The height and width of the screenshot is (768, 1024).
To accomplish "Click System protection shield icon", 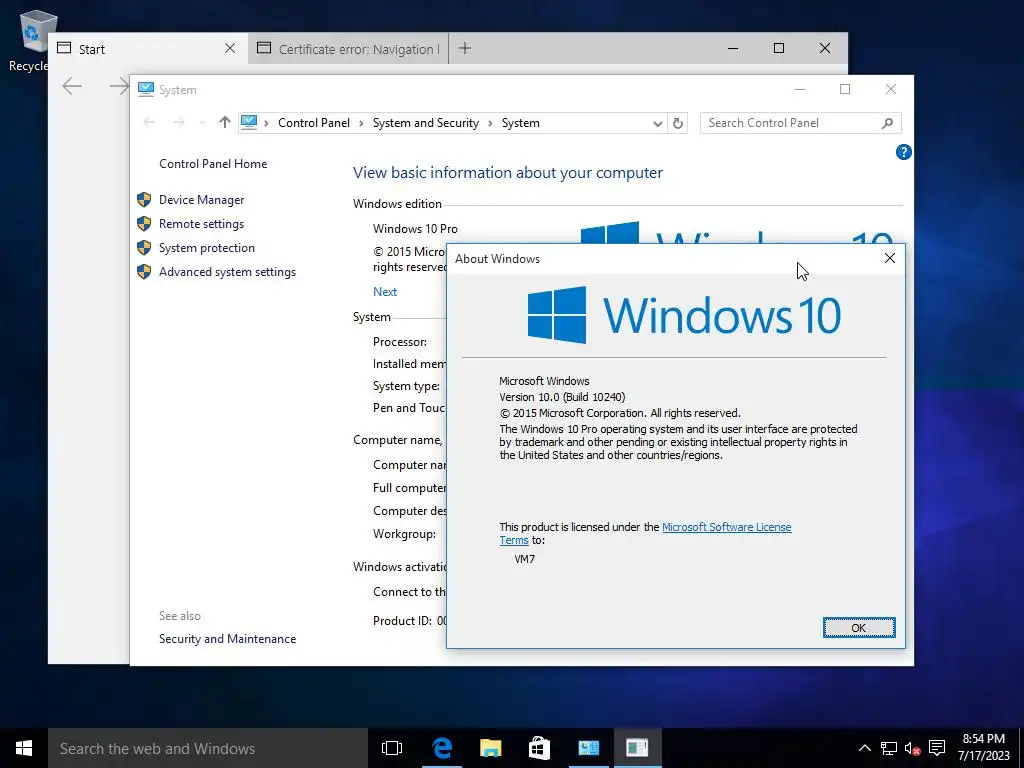I will pyautogui.click(x=144, y=248).
